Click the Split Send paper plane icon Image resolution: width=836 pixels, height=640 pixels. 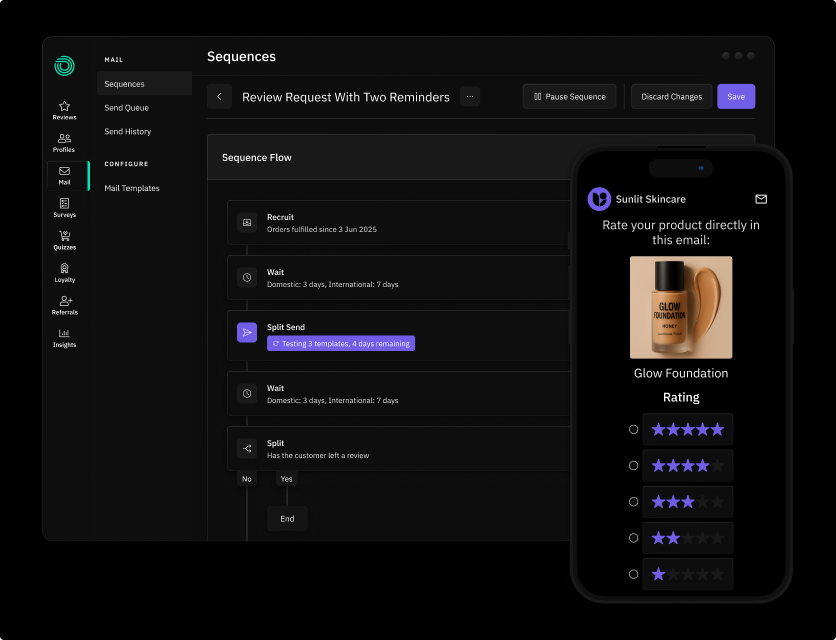[x=247, y=332]
